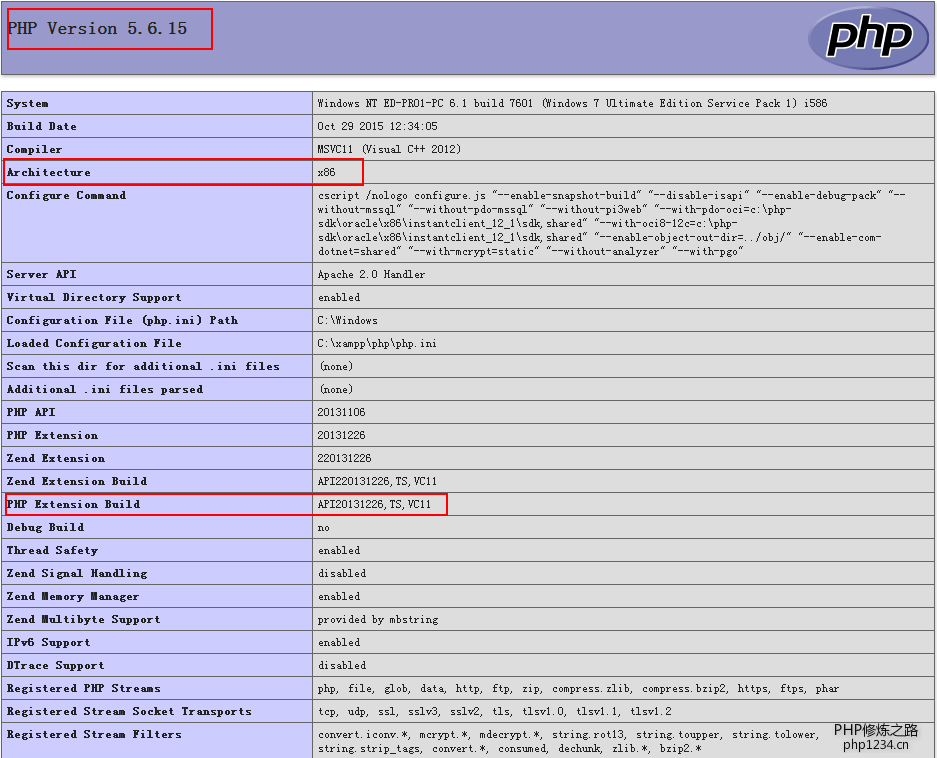
Task: Select the 220131226 Zend Extension value
Action: click(344, 458)
